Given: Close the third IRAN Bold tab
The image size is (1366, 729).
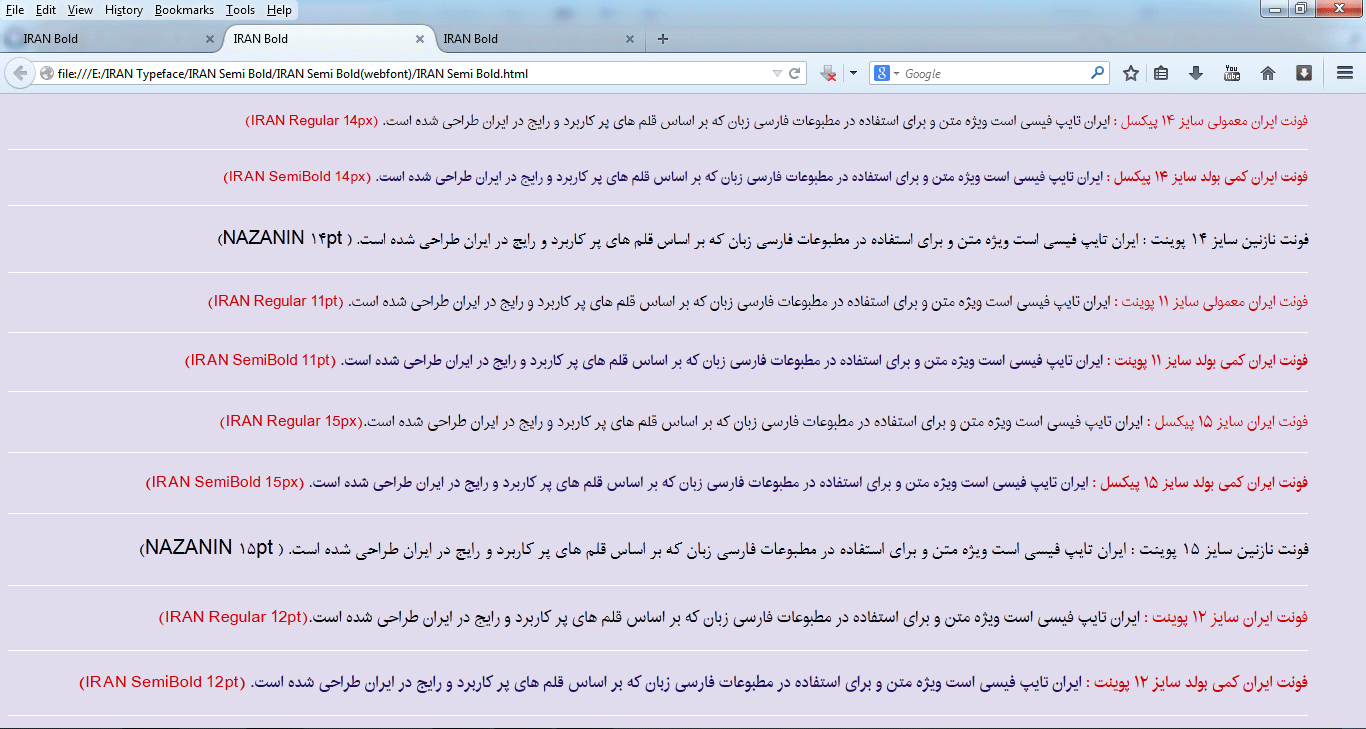Looking at the screenshot, I should (629, 39).
